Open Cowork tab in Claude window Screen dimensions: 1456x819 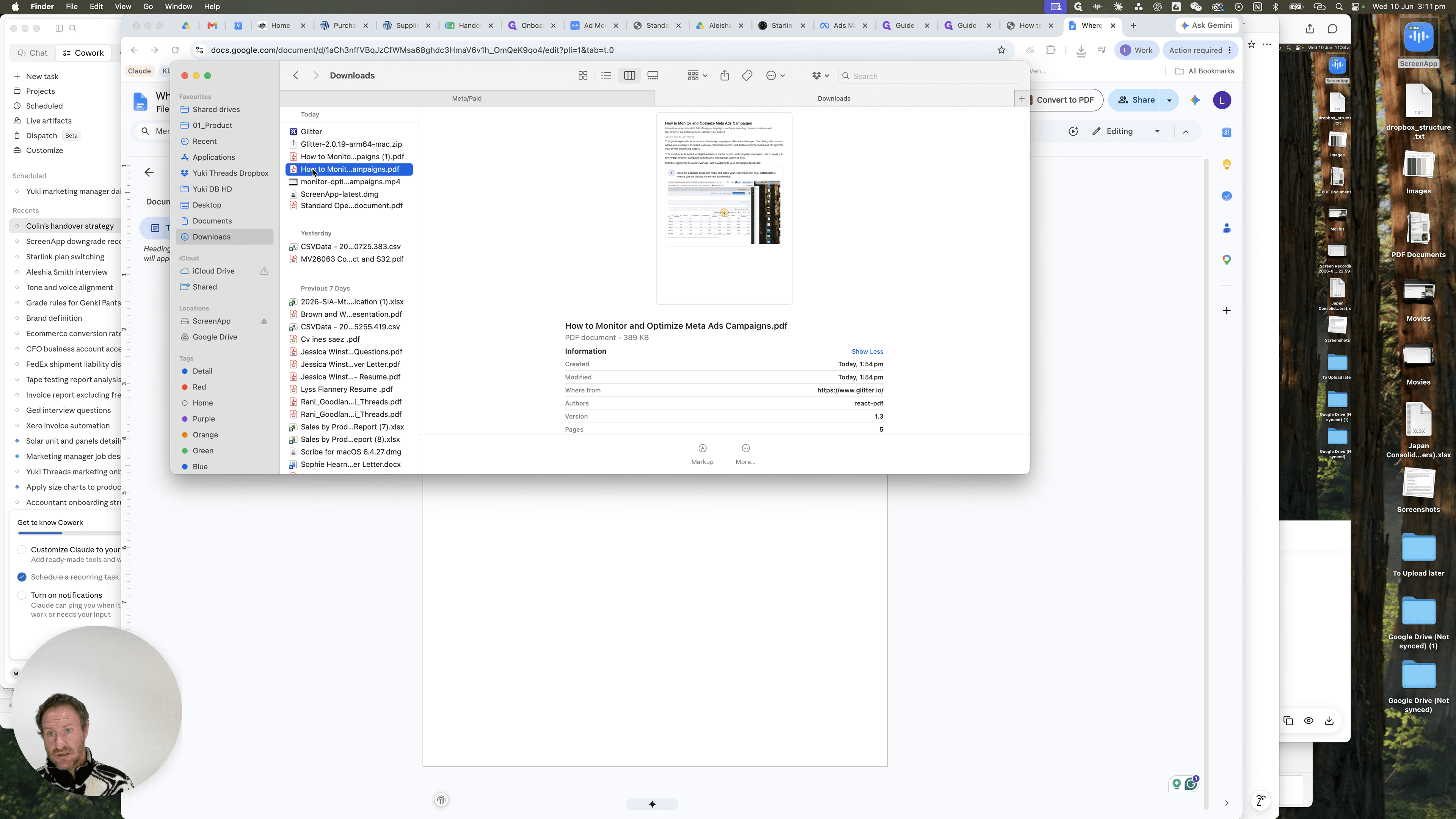click(x=83, y=53)
